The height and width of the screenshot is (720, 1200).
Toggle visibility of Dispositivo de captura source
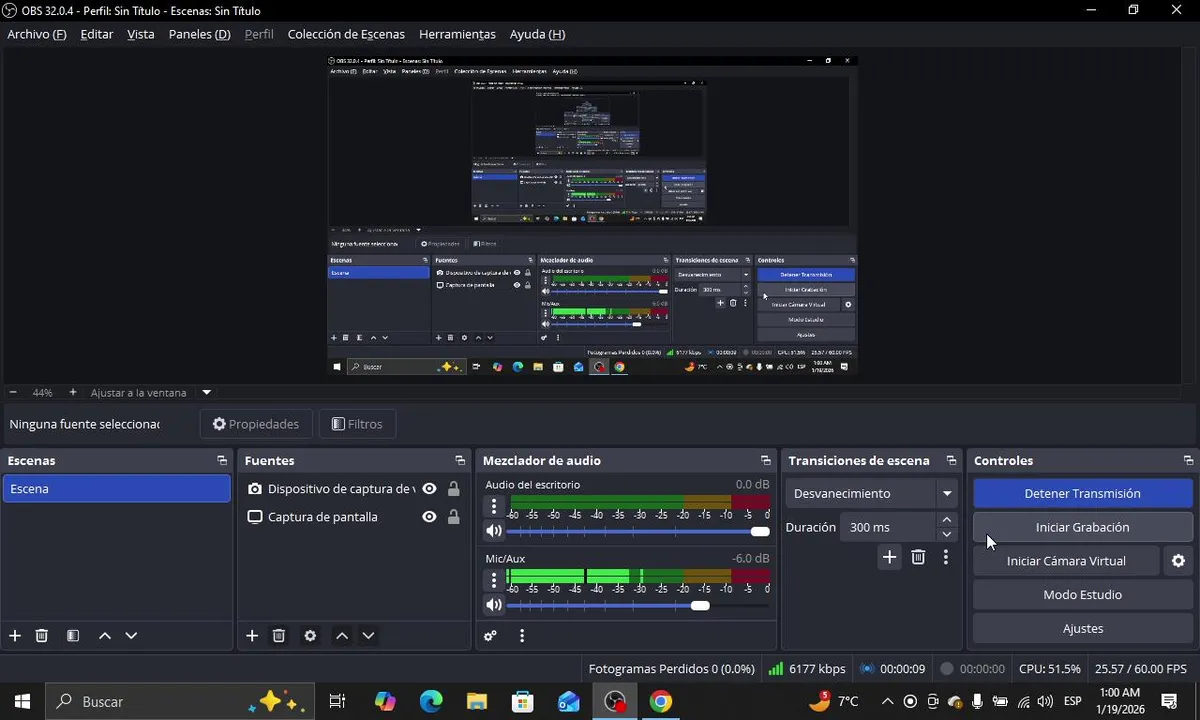coord(429,489)
